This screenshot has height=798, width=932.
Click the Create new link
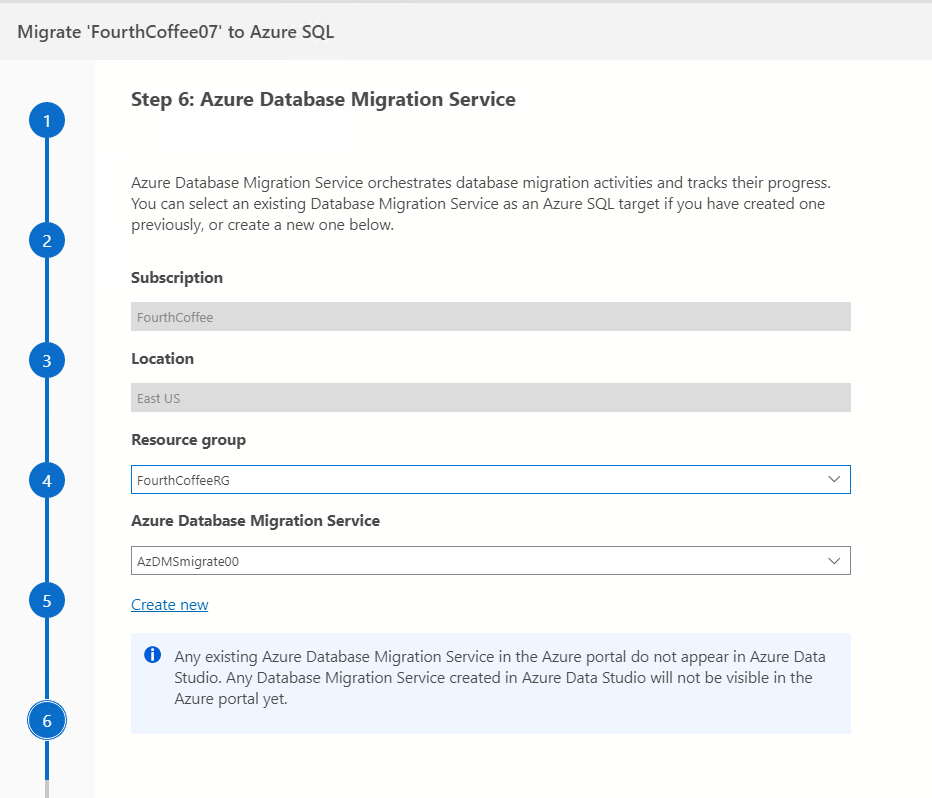pyautogui.click(x=170, y=605)
